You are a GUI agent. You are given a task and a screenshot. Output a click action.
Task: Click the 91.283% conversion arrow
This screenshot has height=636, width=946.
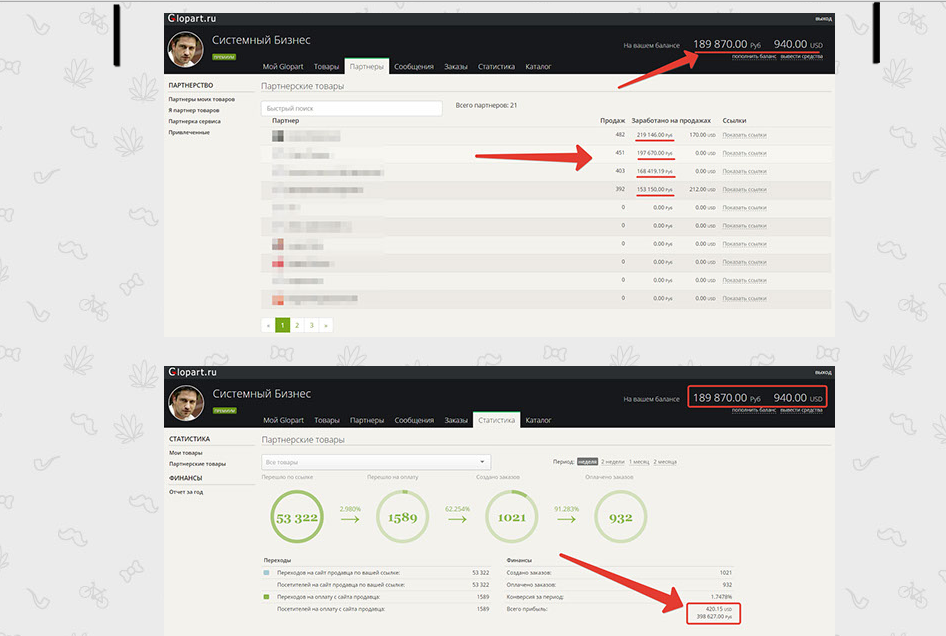(x=566, y=519)
